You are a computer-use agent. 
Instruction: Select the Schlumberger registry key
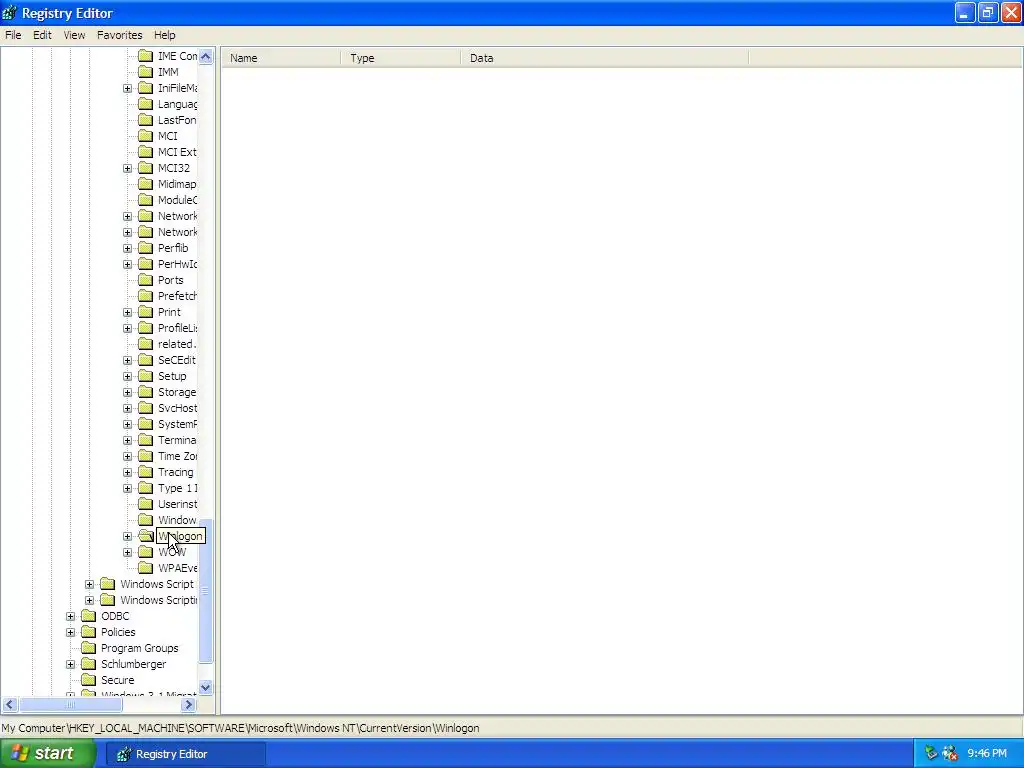coord(133,664)
